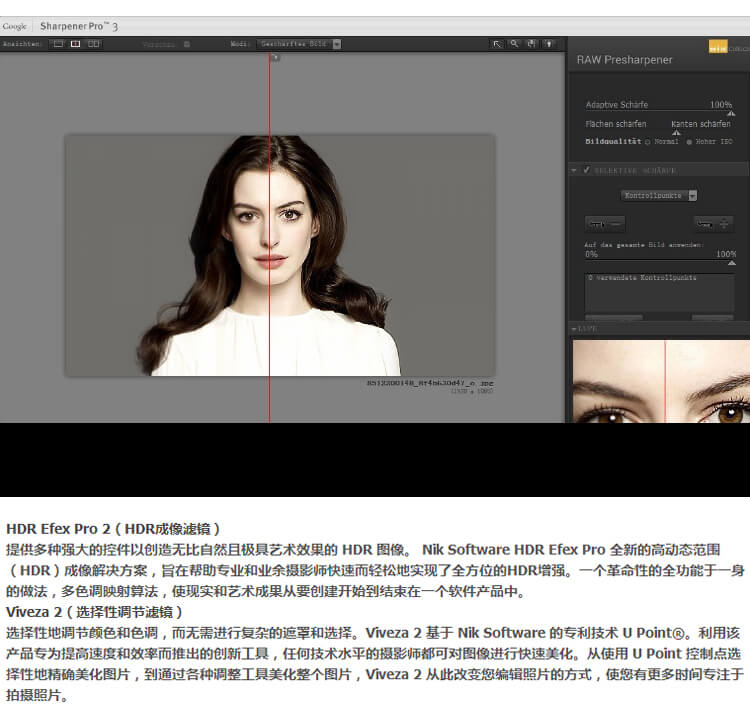Click the lightbulb background color icon
Viewport: 750px width, 704px height.
pos(549,44)
